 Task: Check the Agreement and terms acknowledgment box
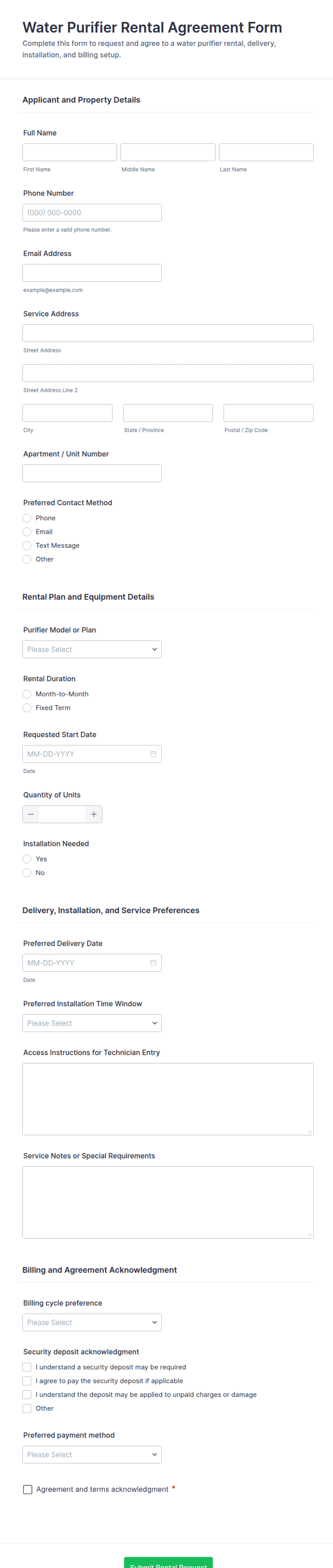pyautogui.click(x=28, y=1489)
